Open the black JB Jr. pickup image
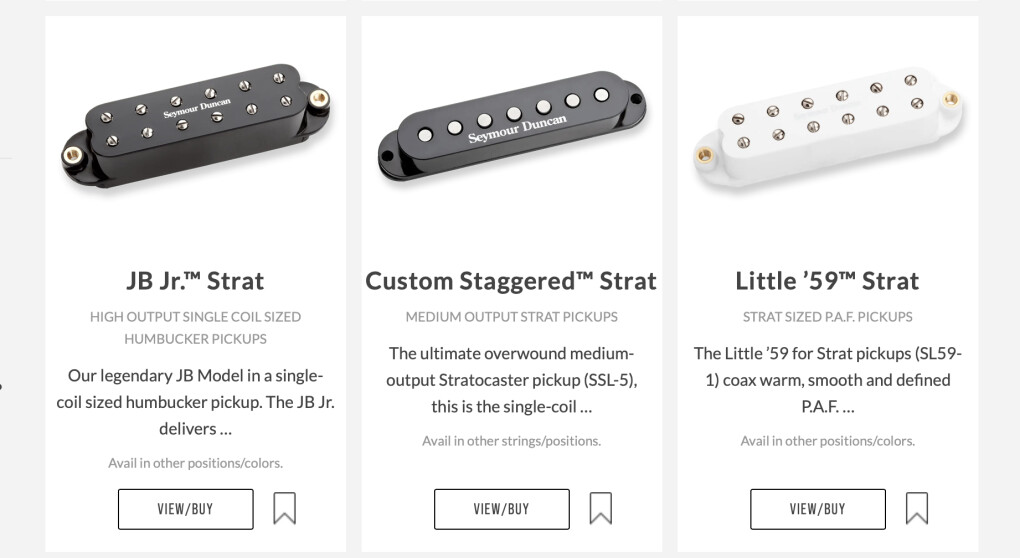The width and height of the screenshot is (1020, 558). click(x=196, y=126)
